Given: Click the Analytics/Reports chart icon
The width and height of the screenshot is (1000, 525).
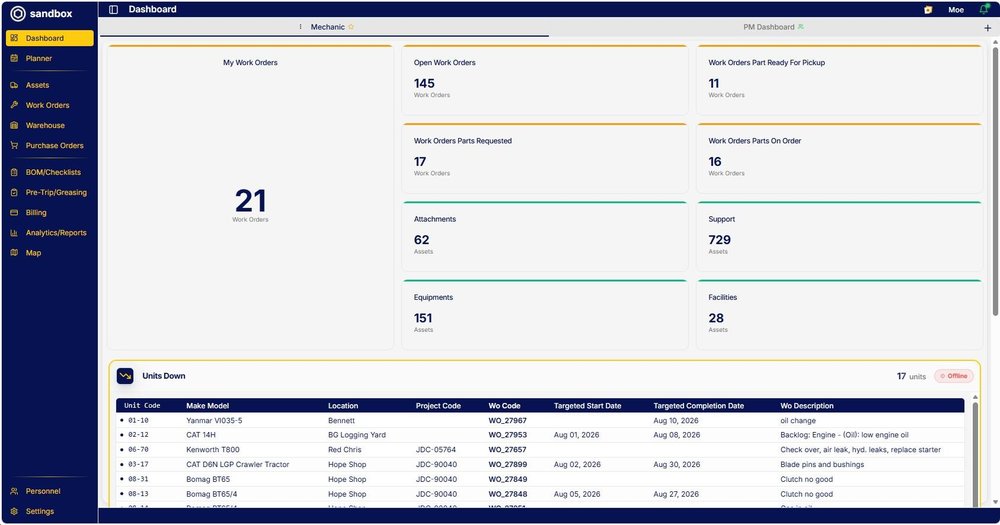Looking at the screenshot, I should click(14, 233).
